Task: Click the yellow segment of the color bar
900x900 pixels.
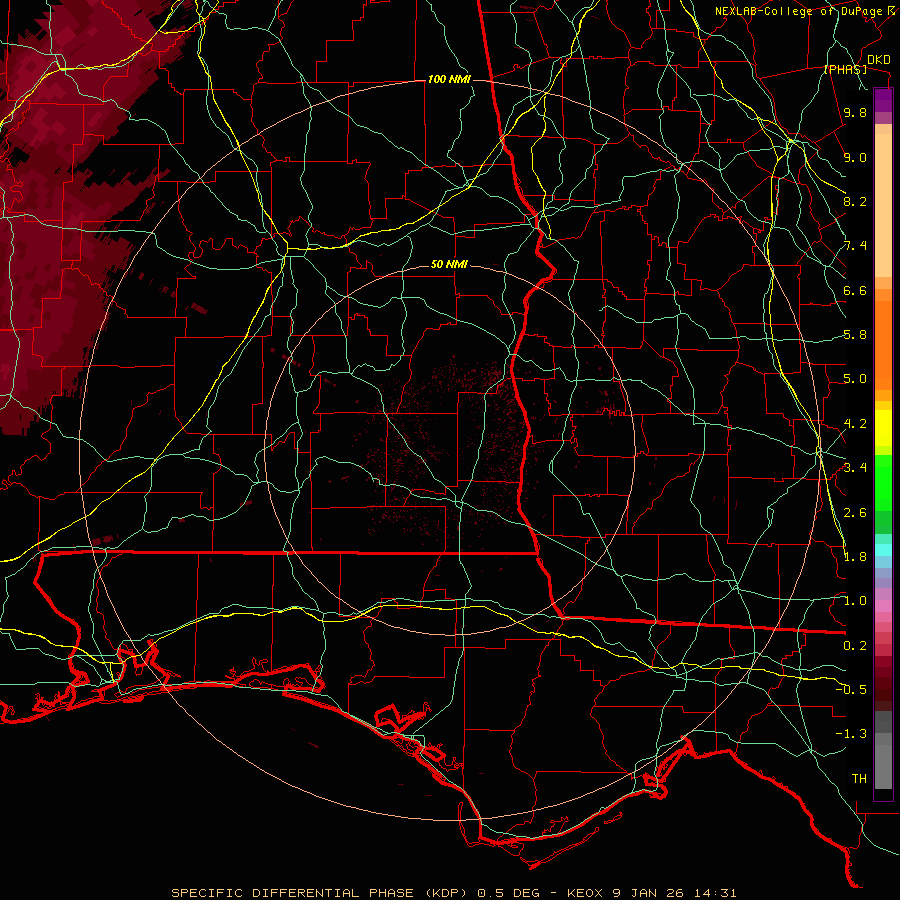Action: pyautogui.click(x=883, y=428)
